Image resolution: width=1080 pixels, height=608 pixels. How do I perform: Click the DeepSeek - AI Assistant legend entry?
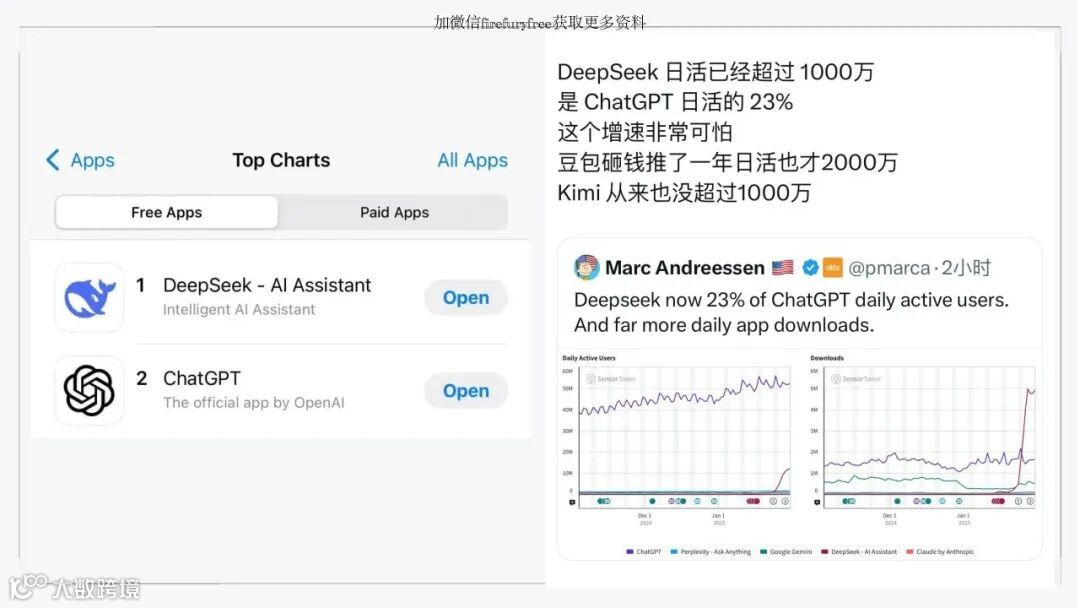tap(859, 552)
